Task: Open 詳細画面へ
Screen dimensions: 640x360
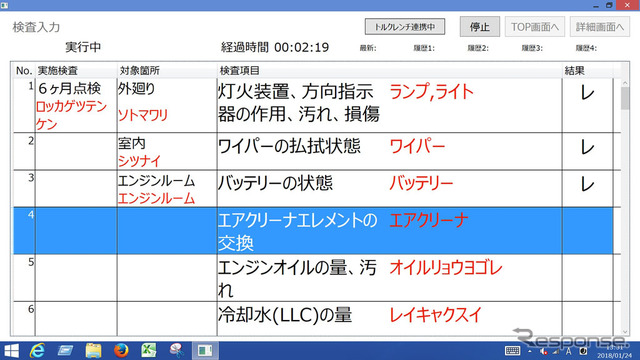Action: [x=600, y=27]
